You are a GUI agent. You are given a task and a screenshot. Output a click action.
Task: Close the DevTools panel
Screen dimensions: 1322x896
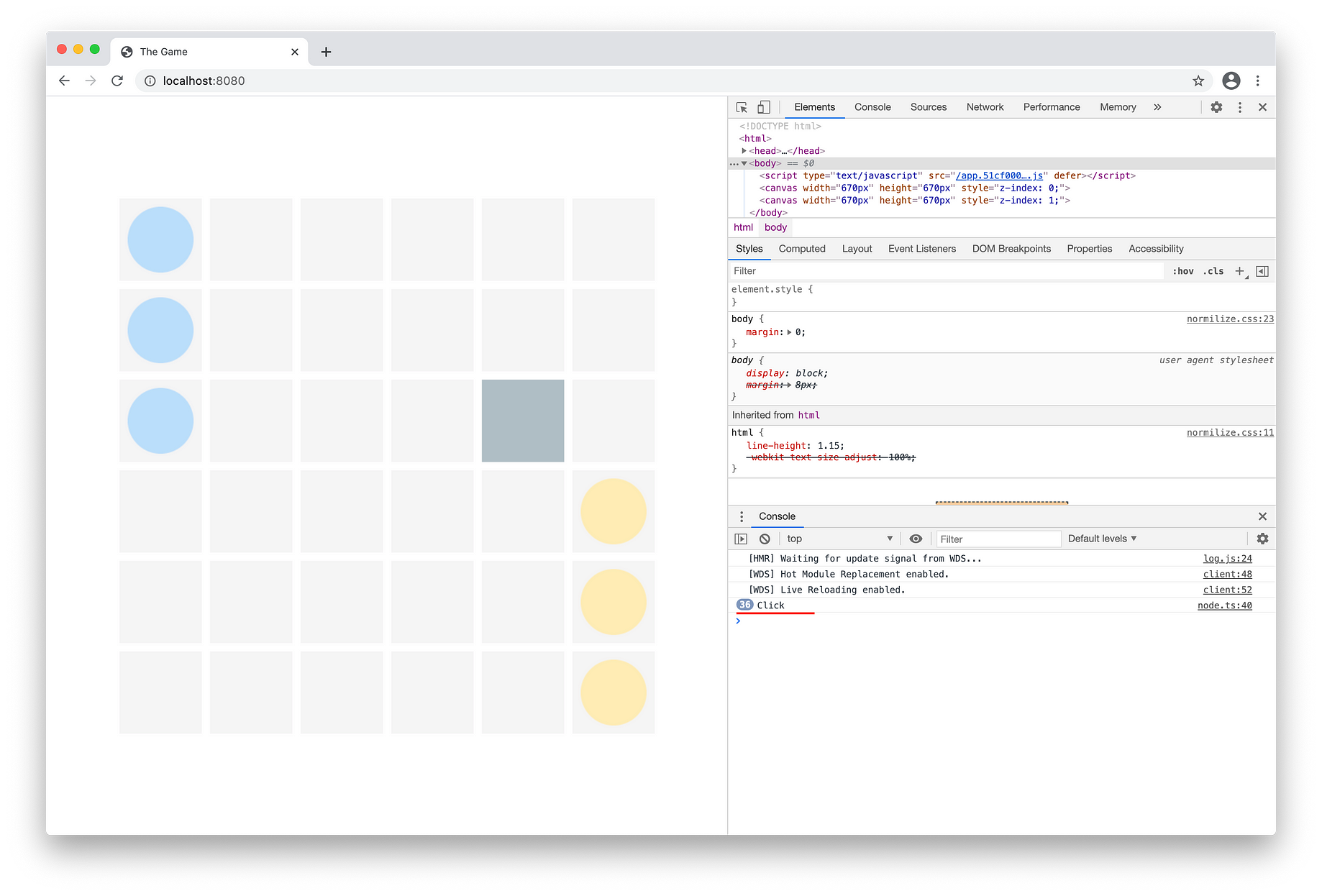pyautogui.click(x=1262, y=107)
